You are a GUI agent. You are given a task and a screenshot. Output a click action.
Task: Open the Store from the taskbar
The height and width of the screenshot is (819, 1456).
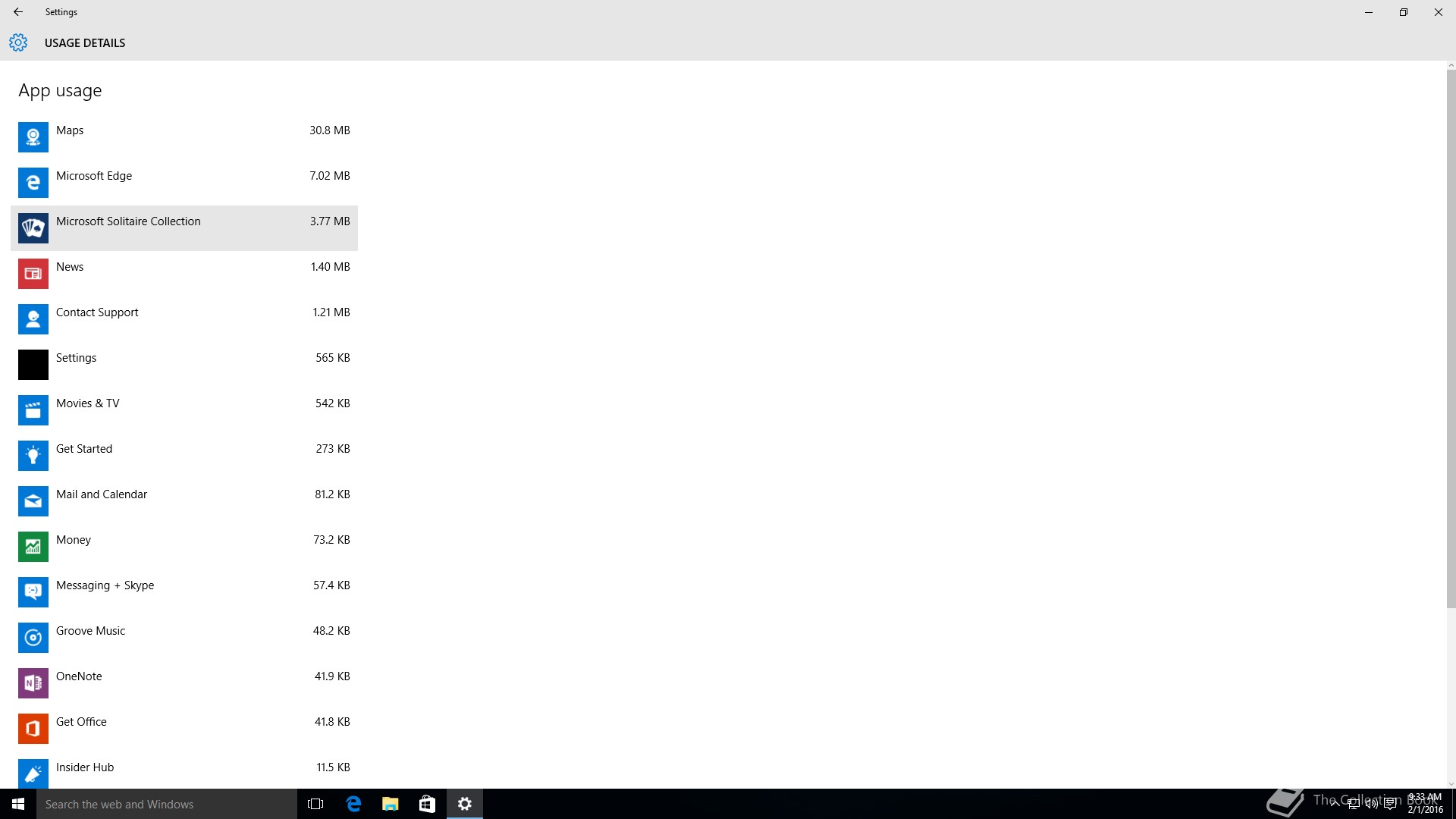coord(428,804)
